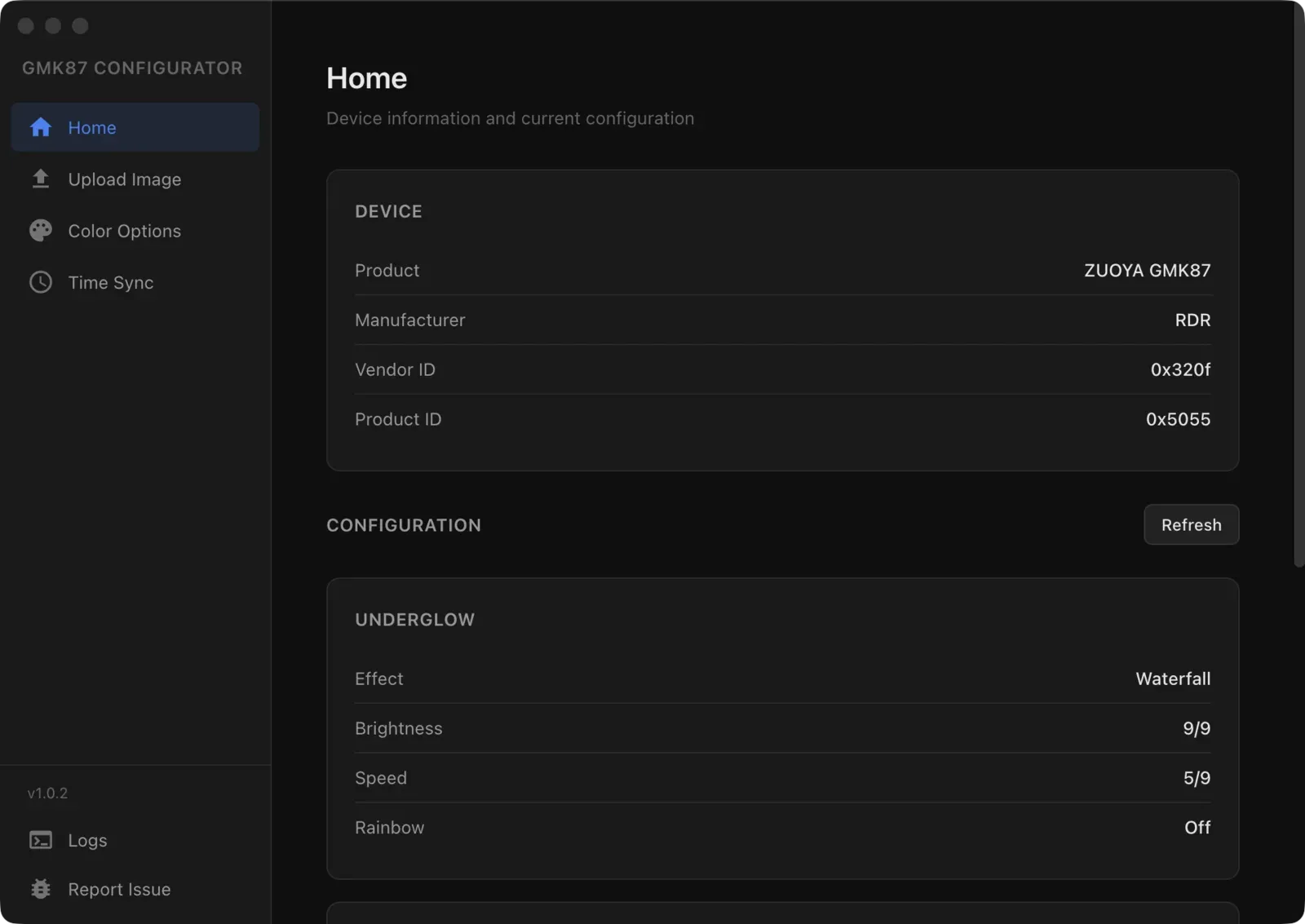
Task: Click the Rainbow row label
Action: click(389, 827)
